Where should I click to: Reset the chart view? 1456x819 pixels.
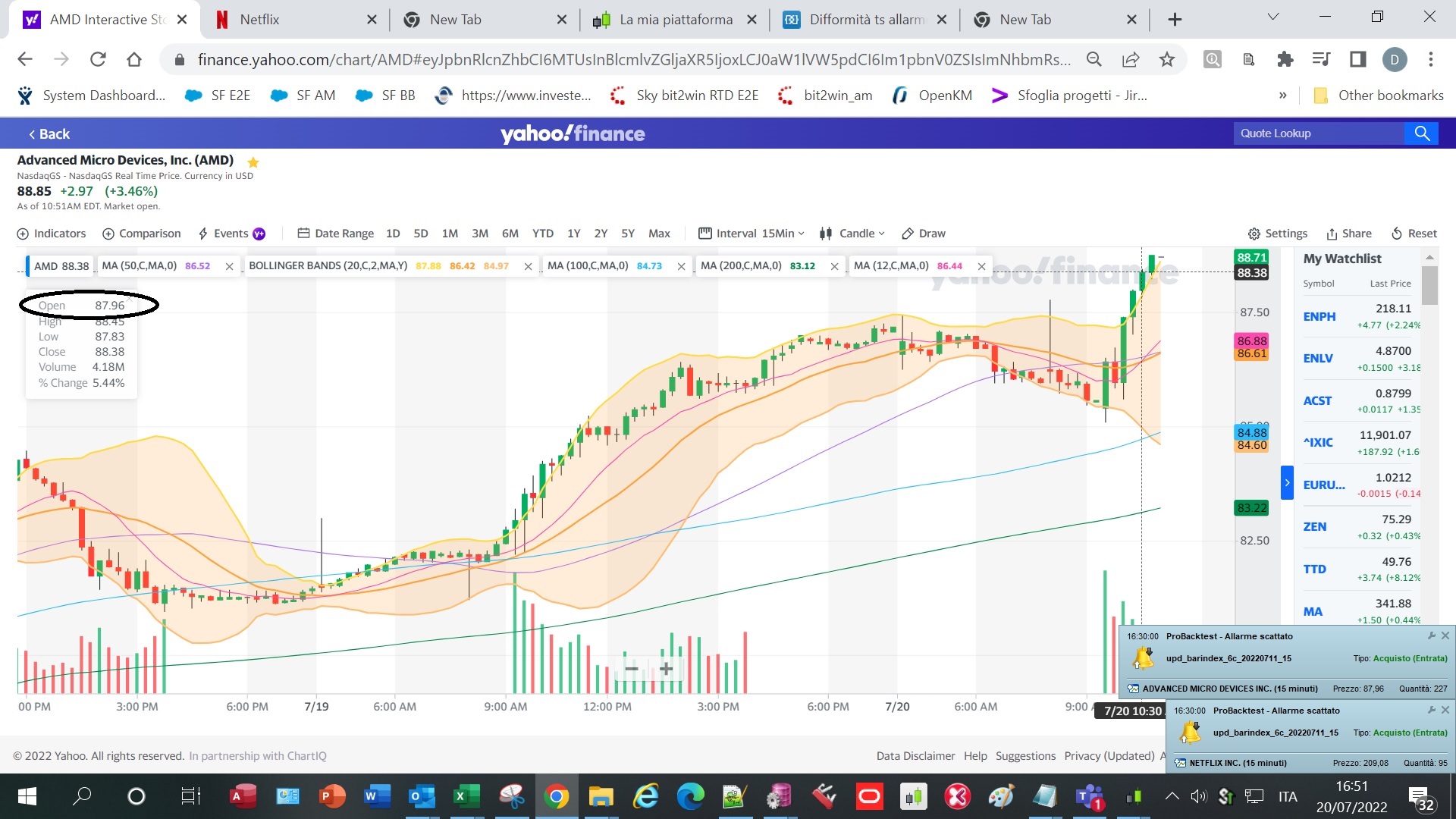point(1414,234)
